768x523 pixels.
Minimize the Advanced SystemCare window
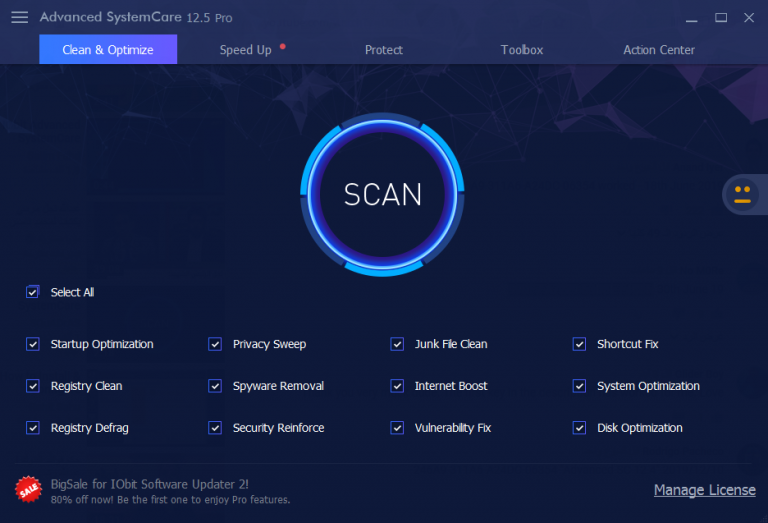(691, 18)
